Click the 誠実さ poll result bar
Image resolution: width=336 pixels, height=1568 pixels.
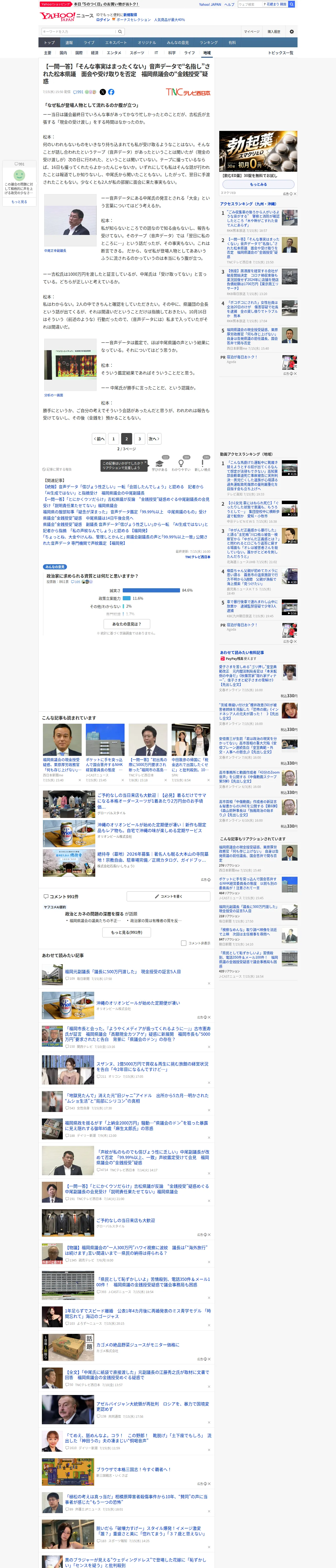(152, 590)
